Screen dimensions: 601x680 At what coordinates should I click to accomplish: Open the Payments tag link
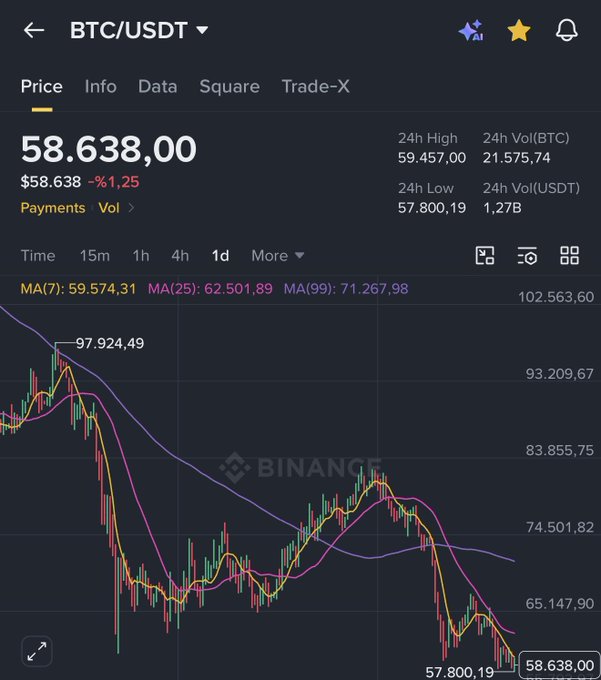click(x=53, y=208)
